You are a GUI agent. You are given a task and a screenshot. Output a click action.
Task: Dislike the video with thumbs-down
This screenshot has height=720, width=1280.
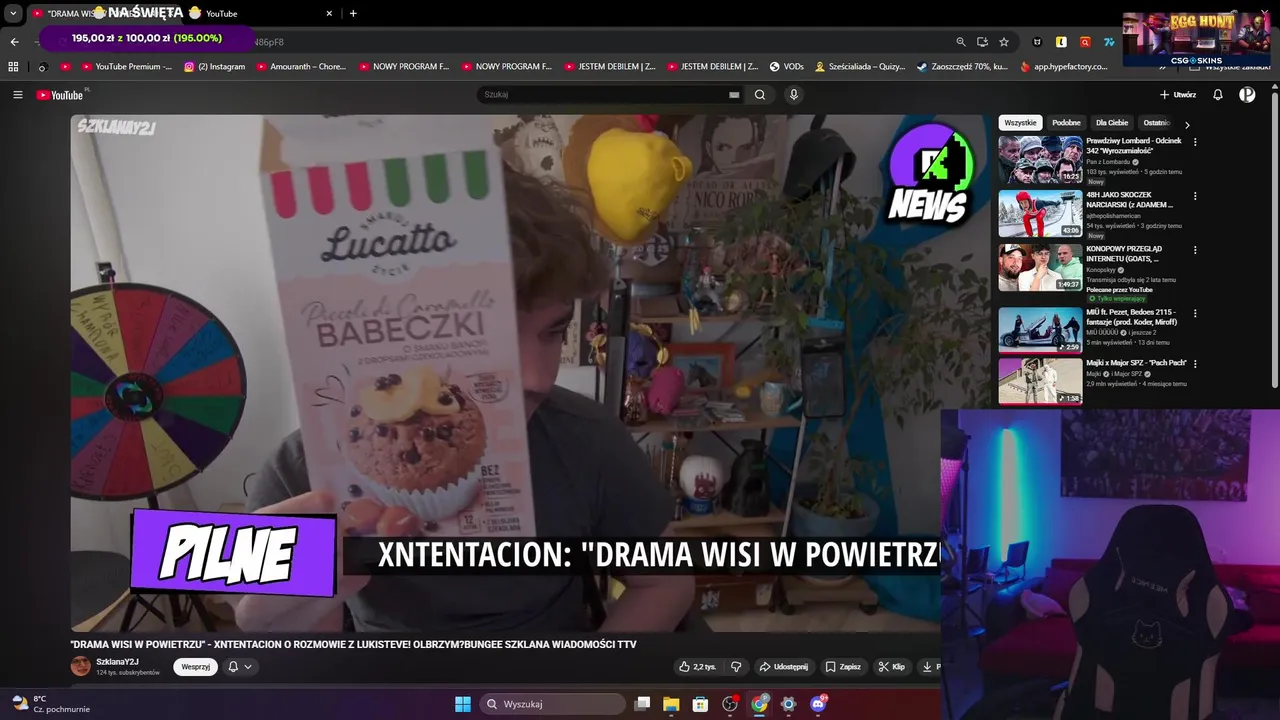pos(736,667)
